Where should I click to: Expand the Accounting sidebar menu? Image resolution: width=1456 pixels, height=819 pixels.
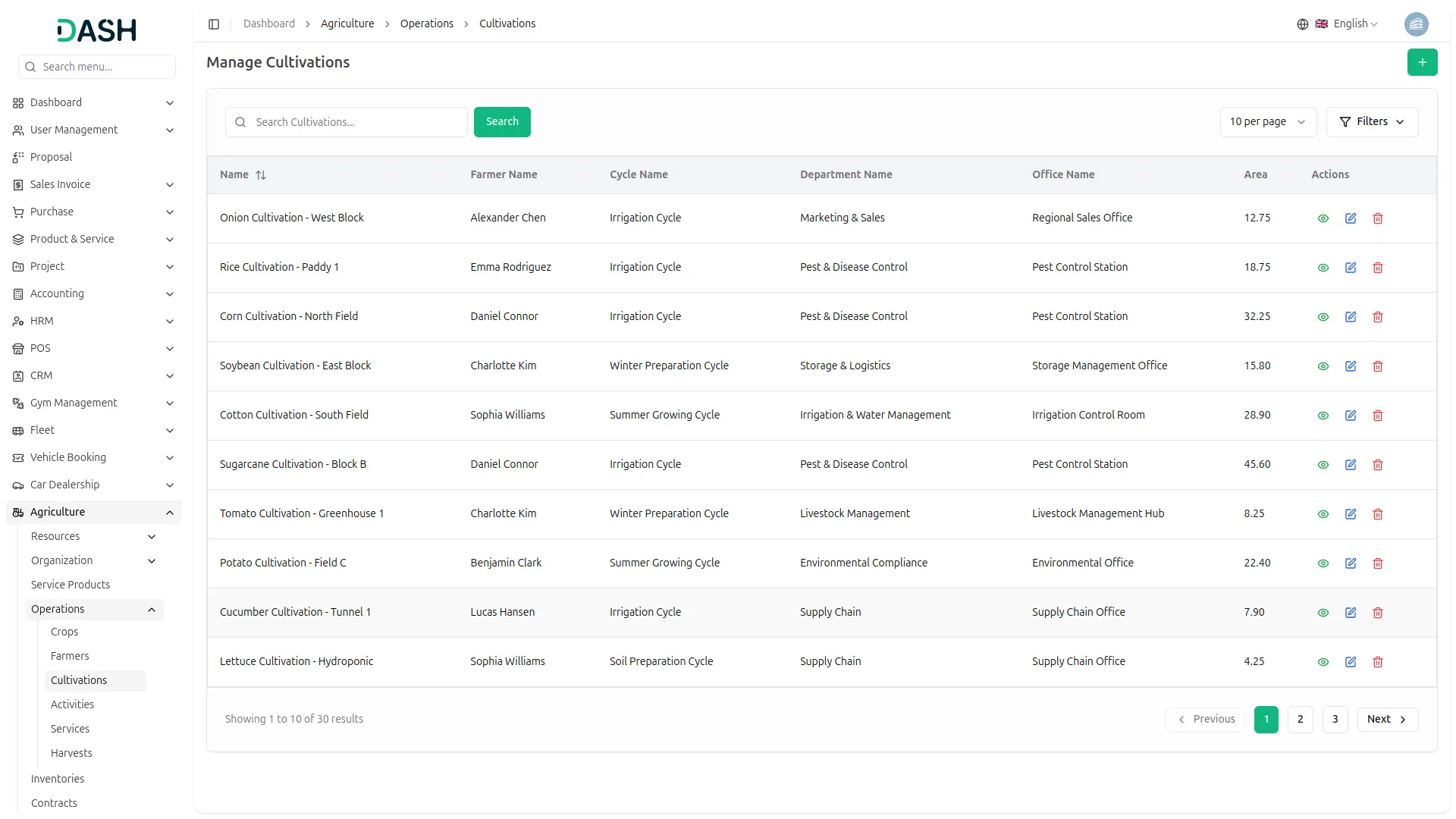tap(93, 294)
